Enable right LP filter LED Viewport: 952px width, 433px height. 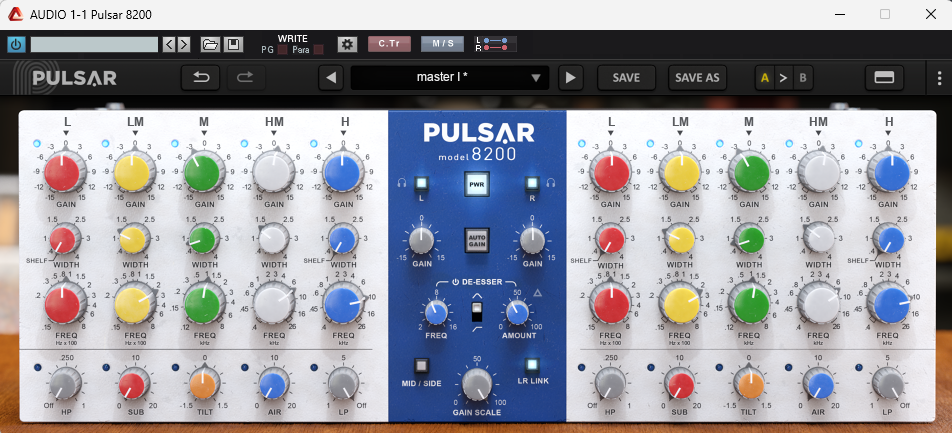point(858,367)
